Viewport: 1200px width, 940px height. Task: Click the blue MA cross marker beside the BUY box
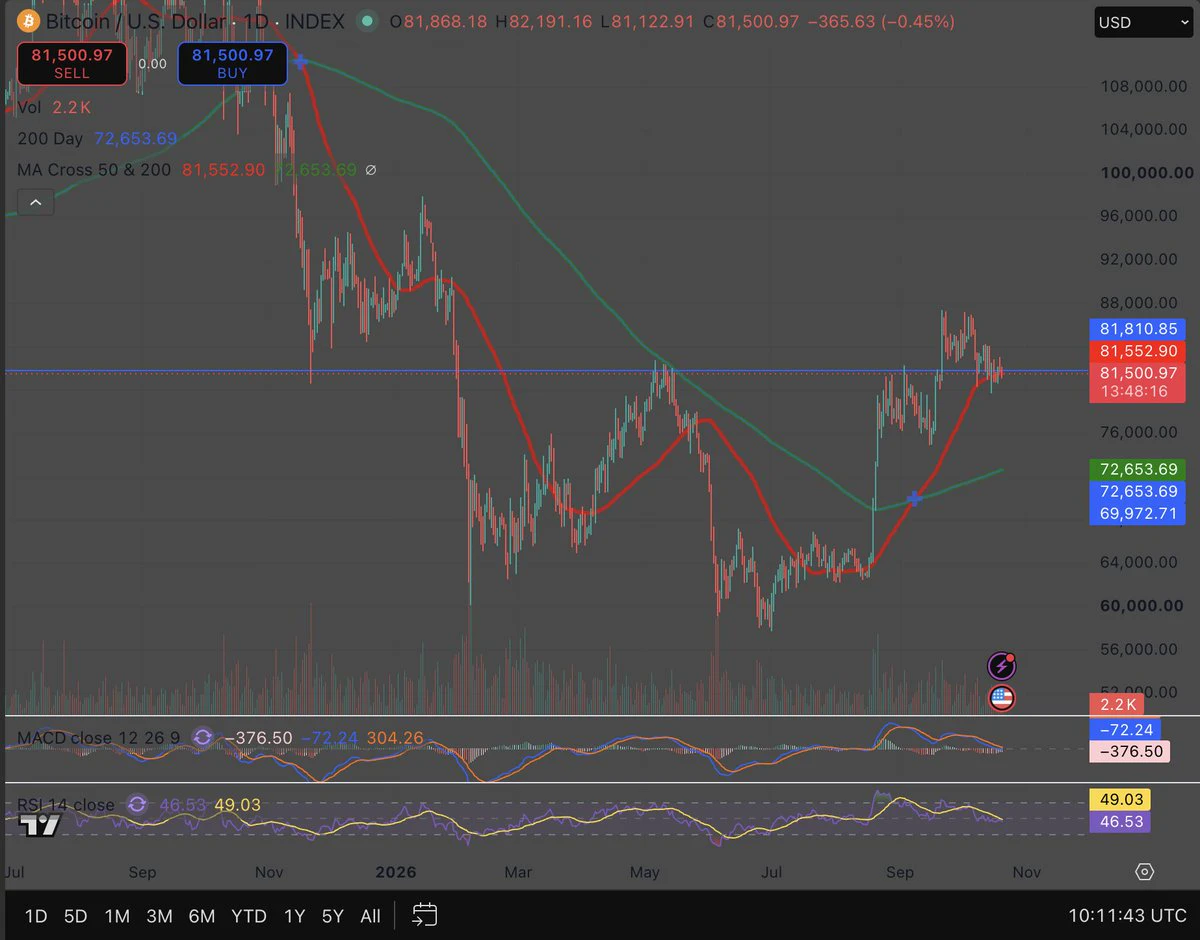(300, 62)
